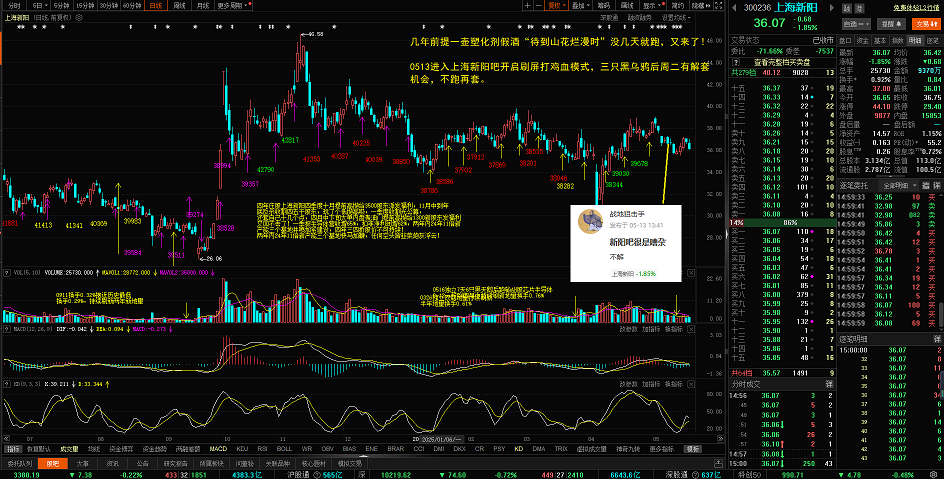Switch to 分时 intraday chart tab

(14, 5)
